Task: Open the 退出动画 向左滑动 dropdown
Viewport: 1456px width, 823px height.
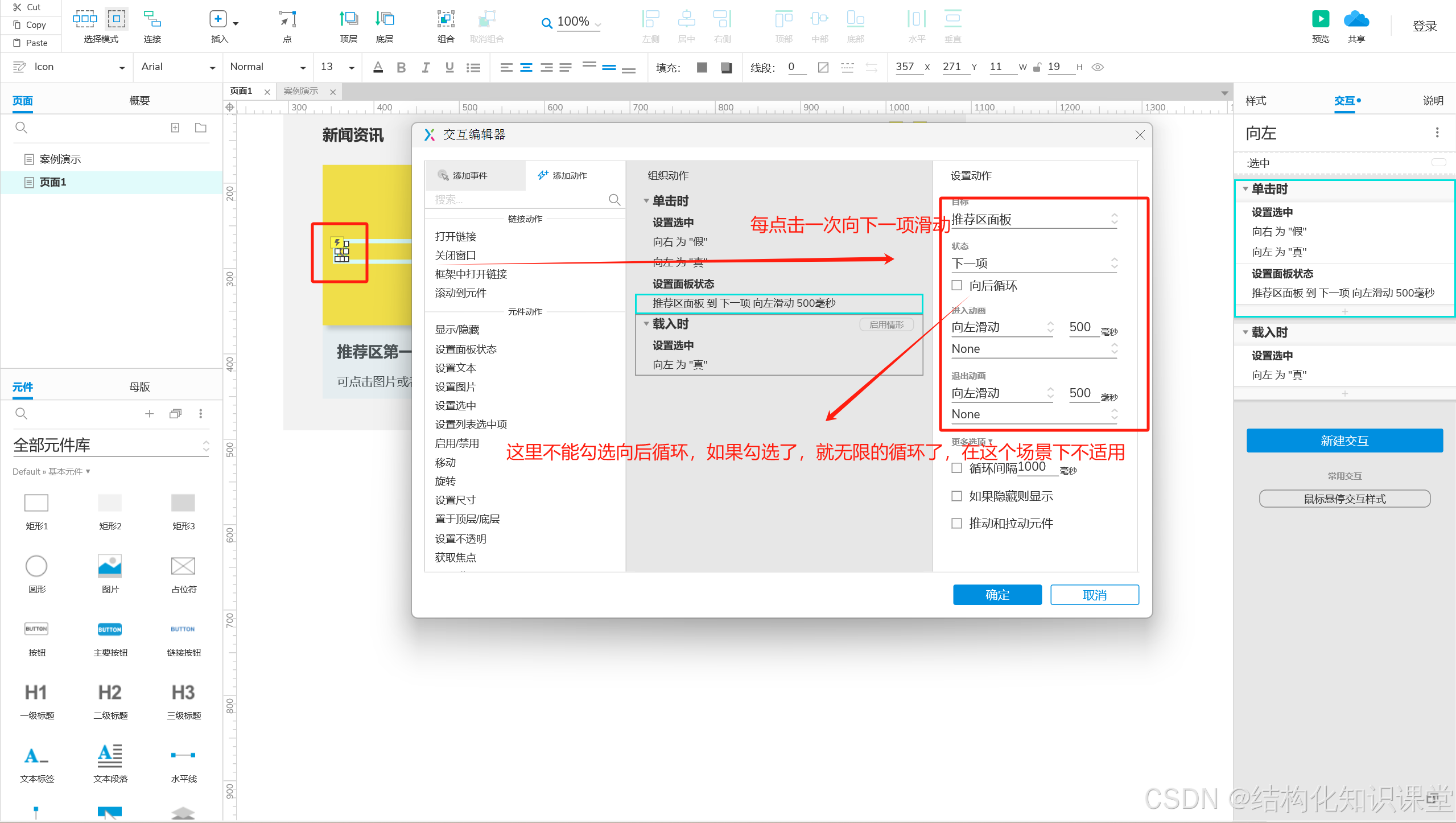Action: [1003, 393]
